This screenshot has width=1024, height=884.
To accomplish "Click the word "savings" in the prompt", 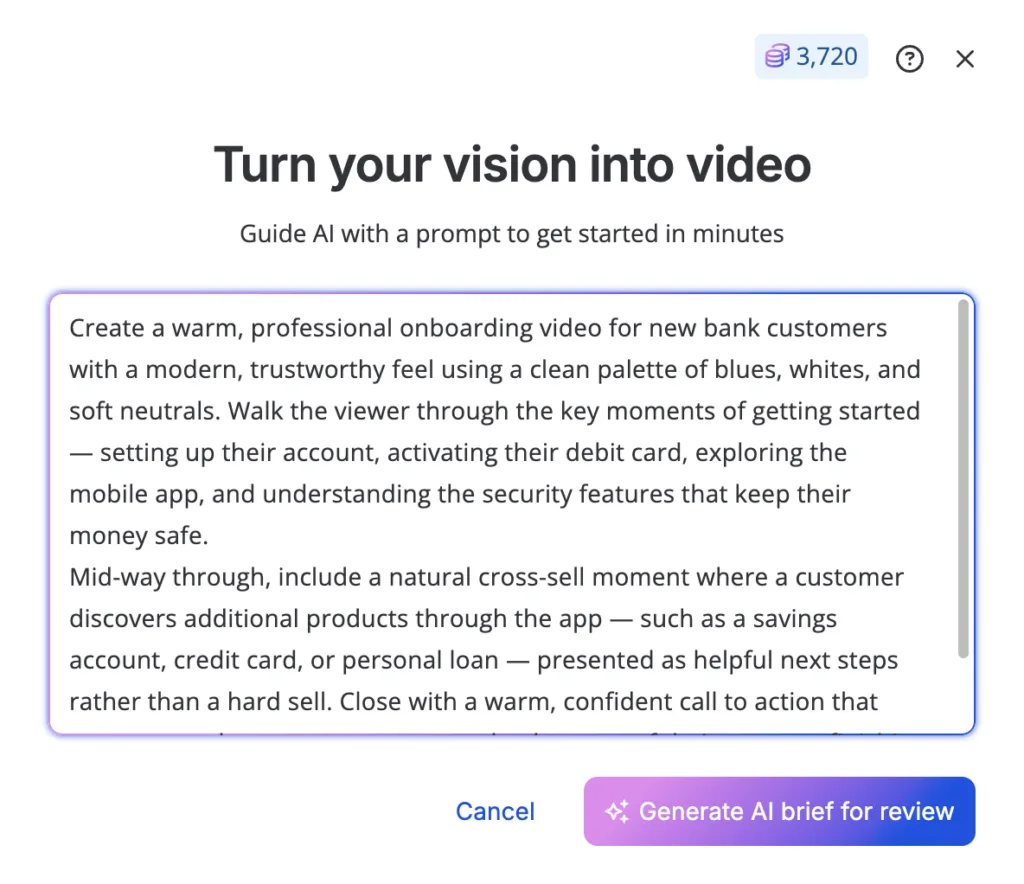I will coord(797,619).
